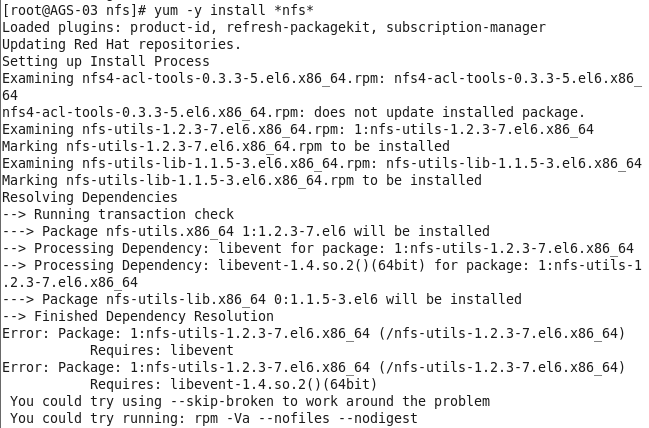Click "Finished Dependency Resolution" text
This screenshot has width=649, height=428.
pyautogui.click(x=153, y=316)
